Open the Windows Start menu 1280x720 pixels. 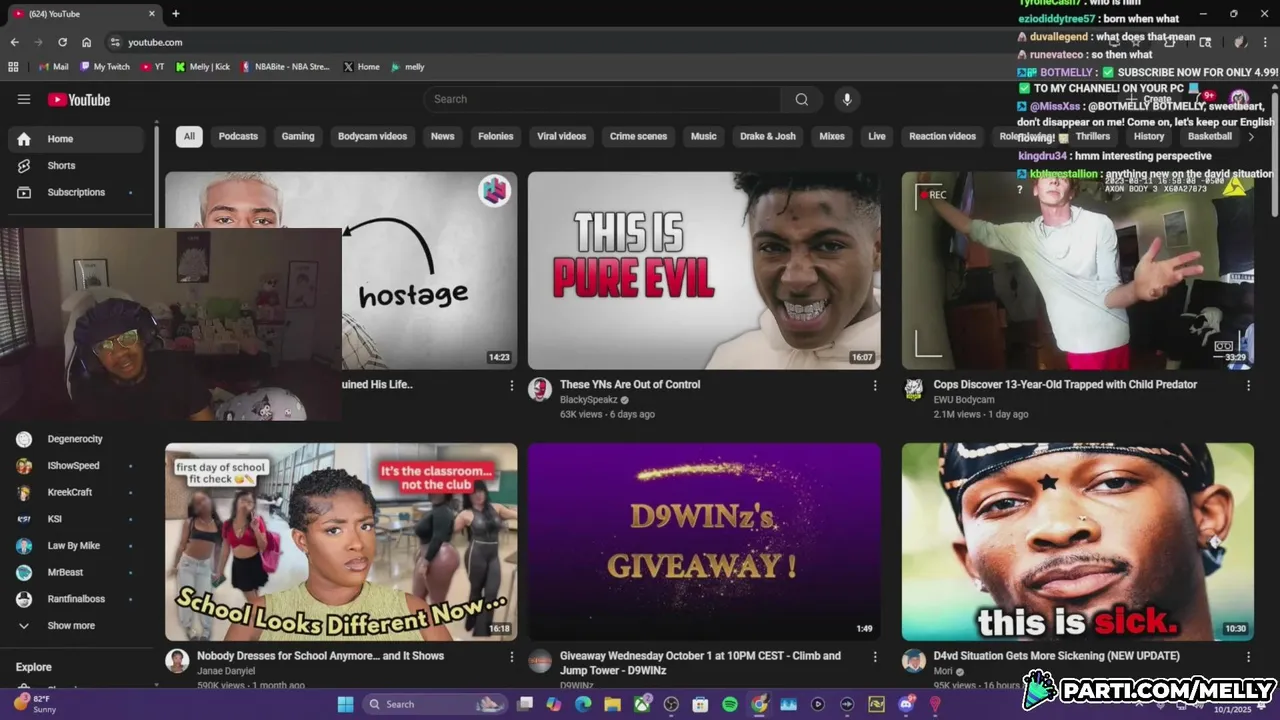(x=345, y=704)
